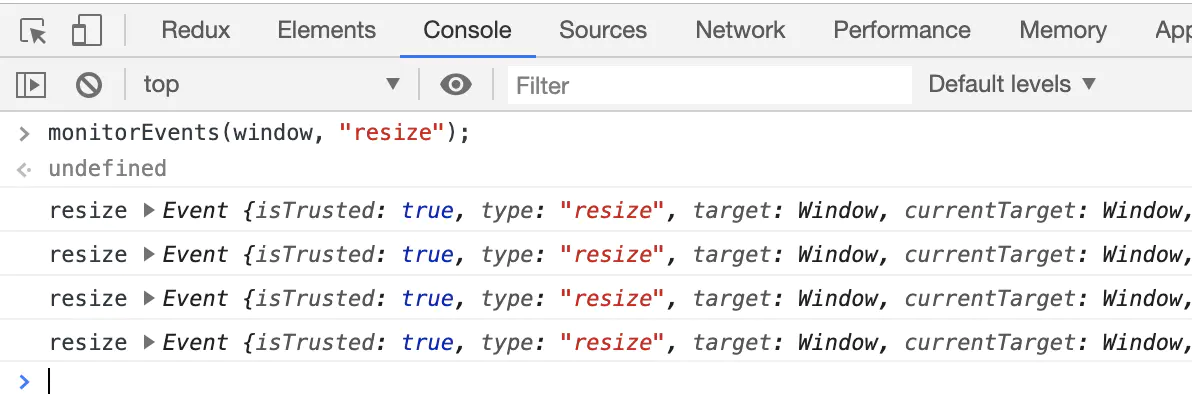This screenshot has height=418, width=1192.
Task: Switch to the Redux tab
Action: (196, 30)
